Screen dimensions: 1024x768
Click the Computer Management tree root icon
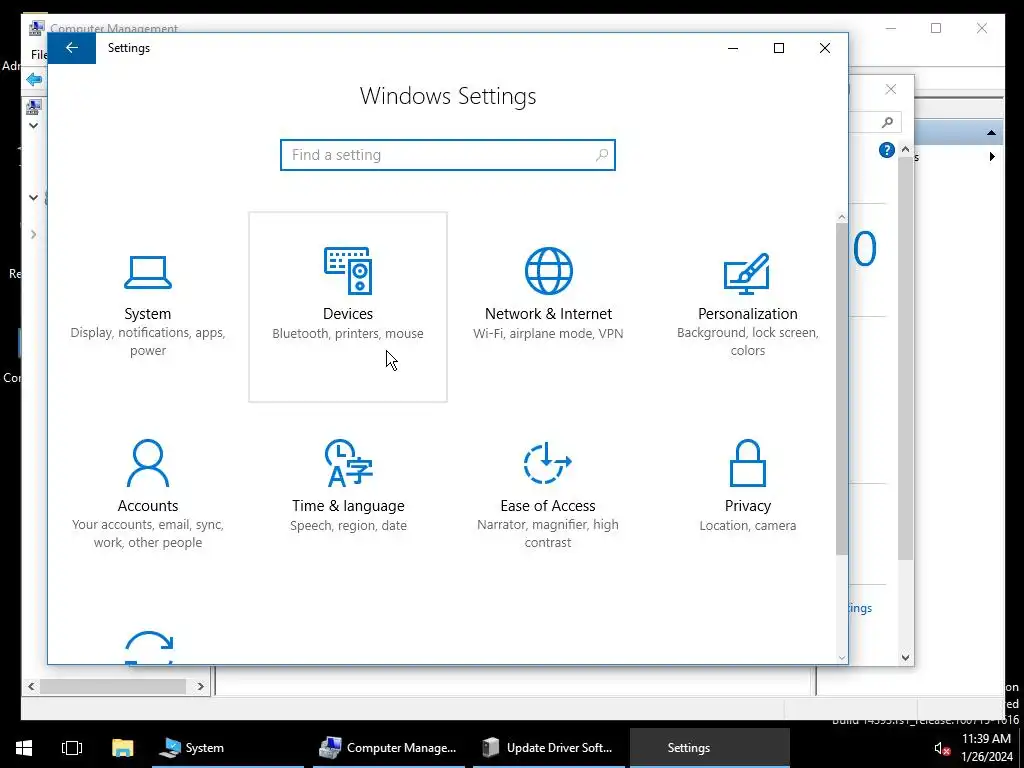(34, 106)
